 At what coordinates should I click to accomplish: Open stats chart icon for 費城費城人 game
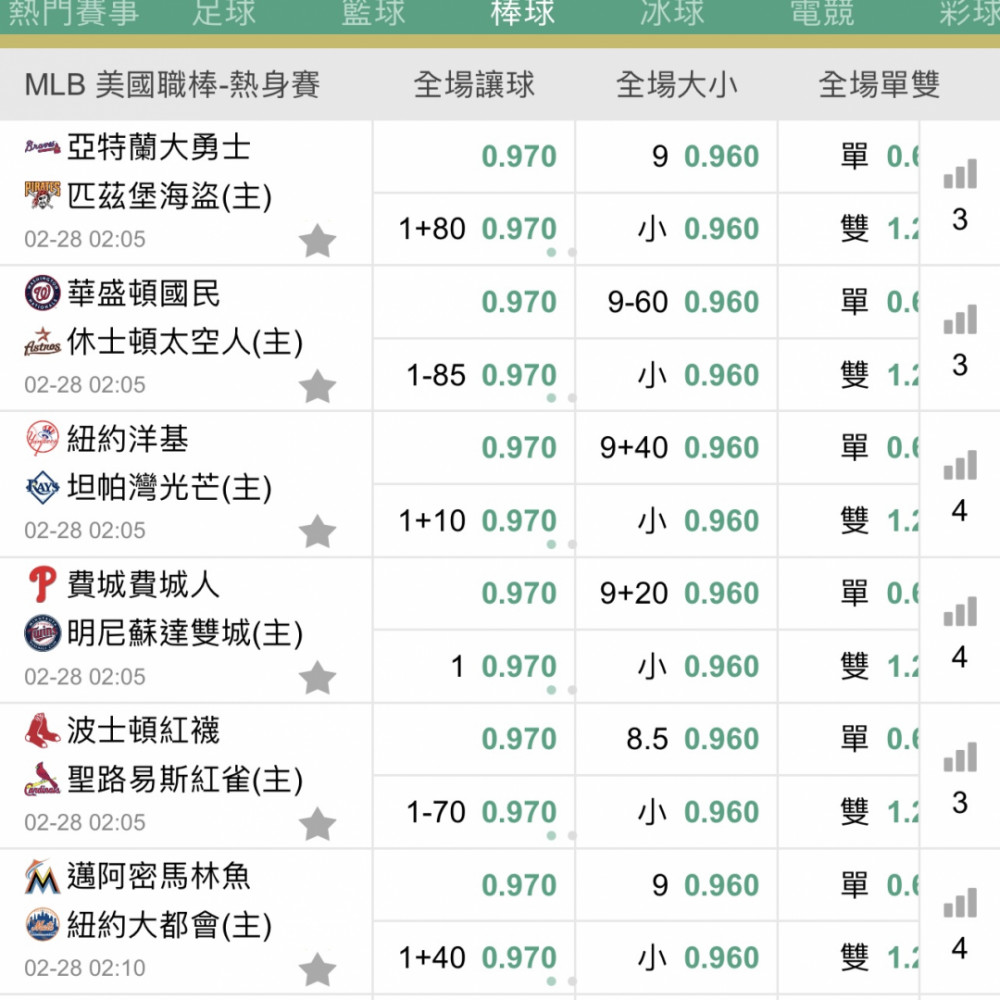click(960, 611)
